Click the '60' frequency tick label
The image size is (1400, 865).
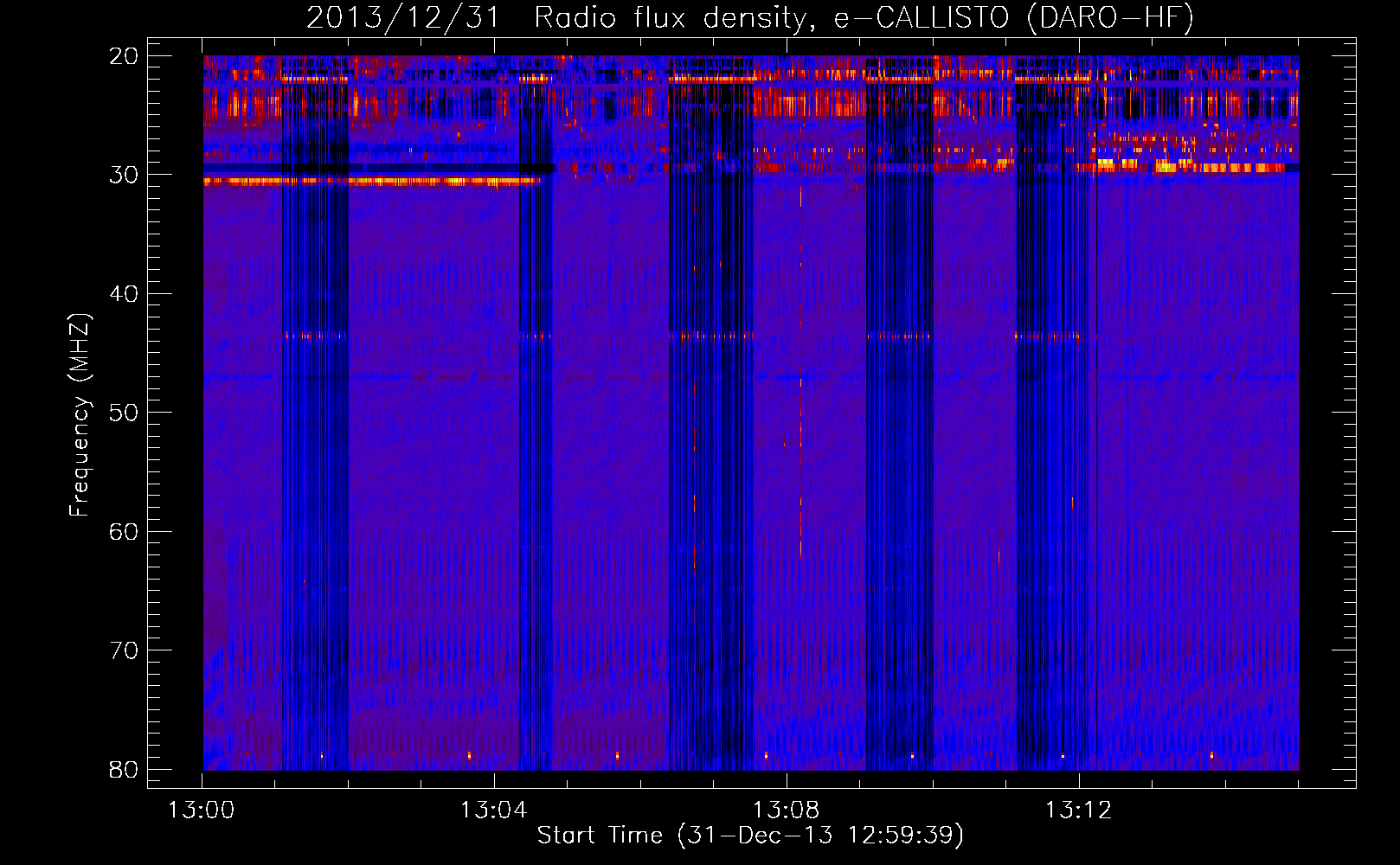pyautogui.click(x=125, y=531)
